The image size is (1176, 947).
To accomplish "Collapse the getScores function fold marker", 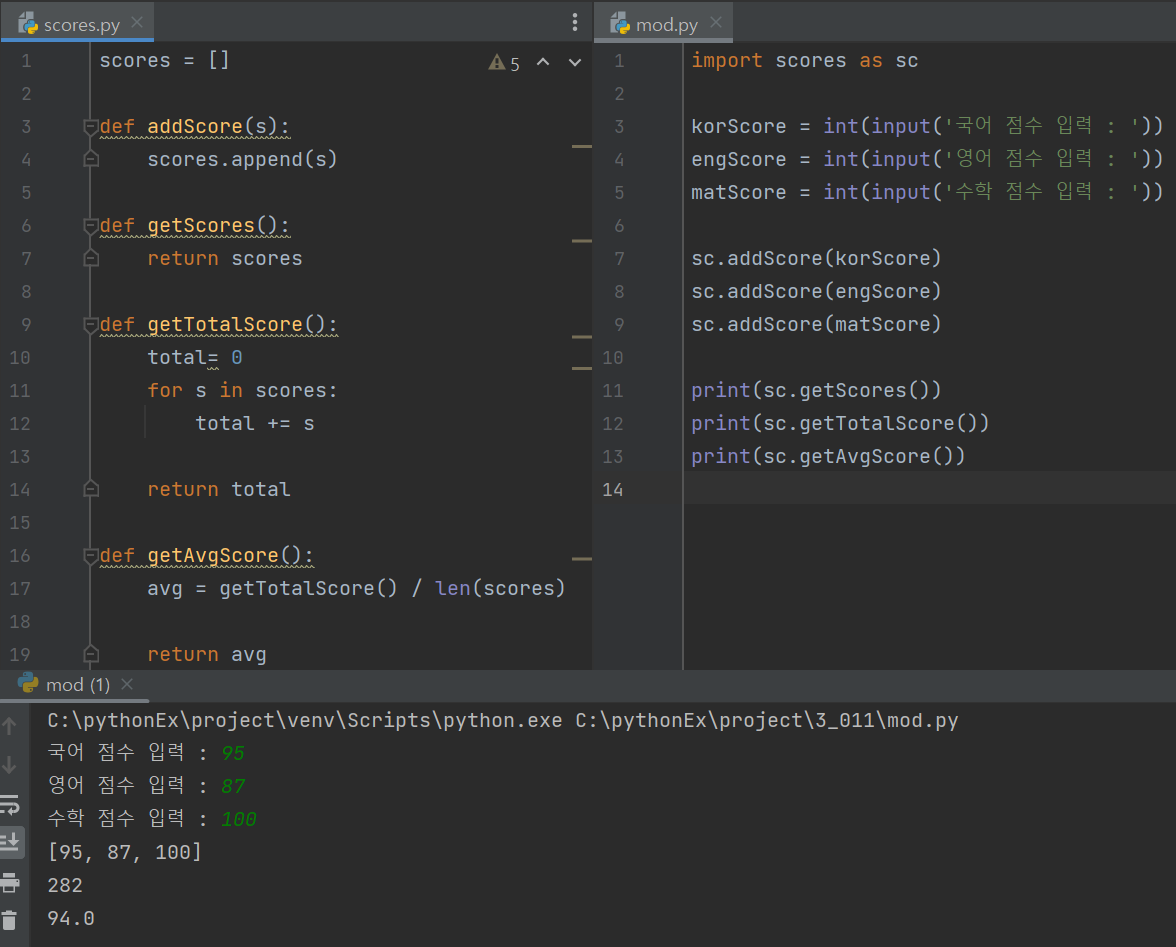I will [x=91, y=225].
